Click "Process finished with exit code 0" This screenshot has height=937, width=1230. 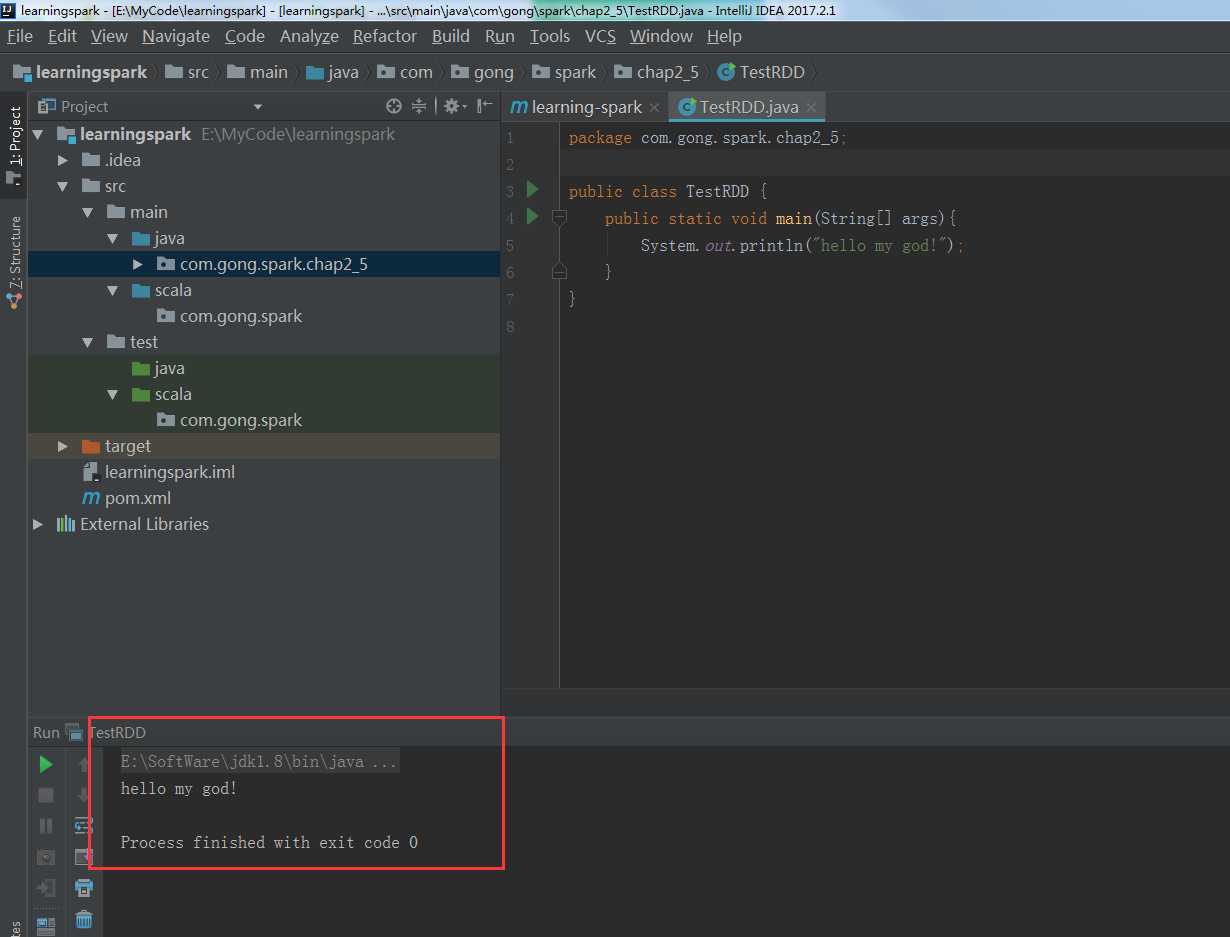pos(269,843)
